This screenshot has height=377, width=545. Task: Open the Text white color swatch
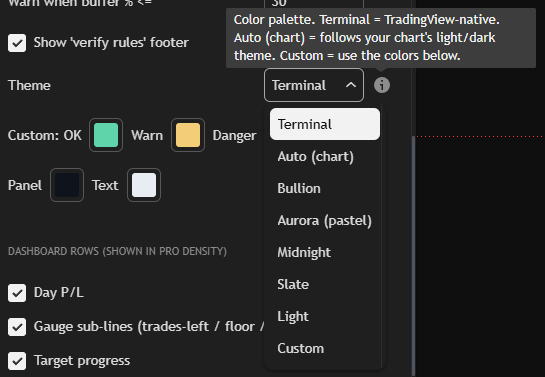pyautogui.click(x=144, y=185)
